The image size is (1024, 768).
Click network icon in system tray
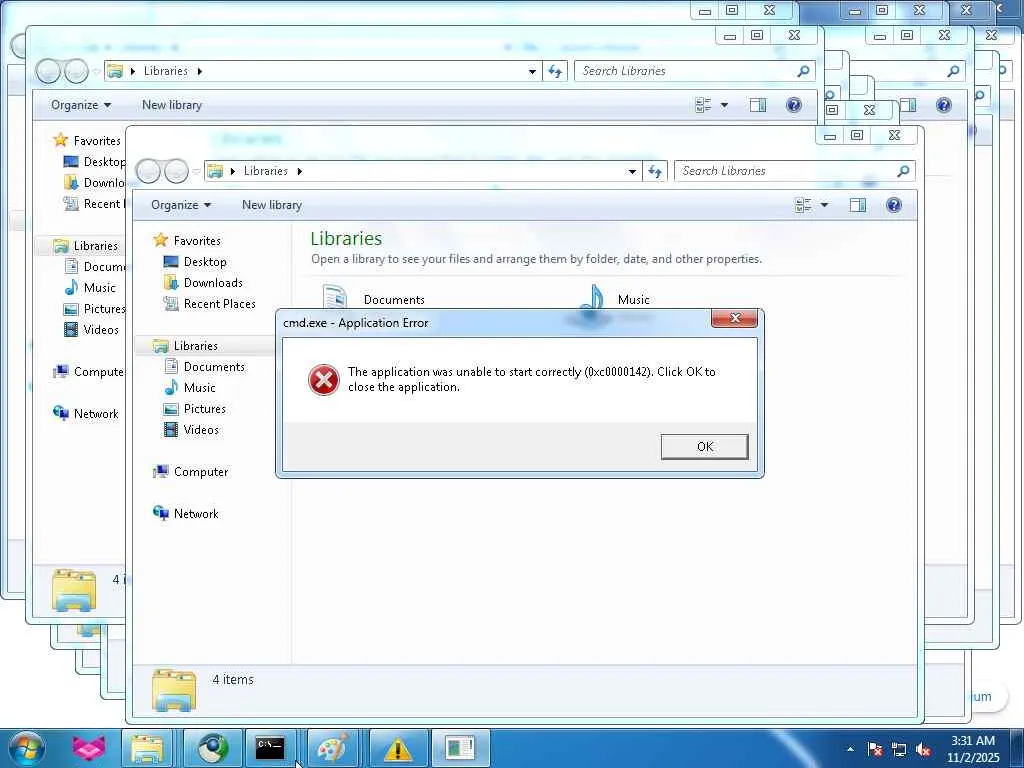click(x=899, y=749)
